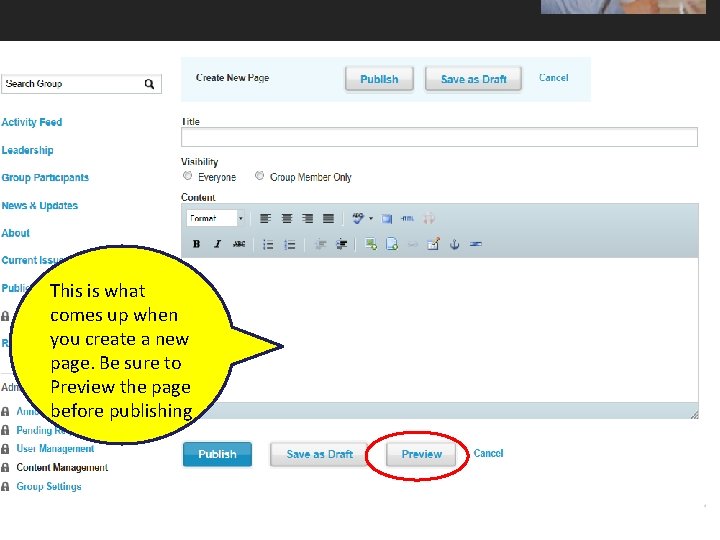Click the greyed-out insert link icon
Screen dimensions: 720x540
413,244
